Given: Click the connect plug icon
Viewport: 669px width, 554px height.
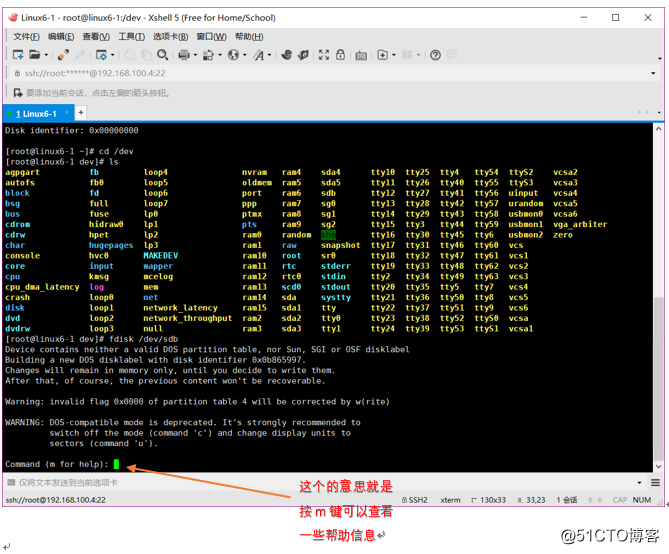Looking at the screenshot, I should point(64,55).
